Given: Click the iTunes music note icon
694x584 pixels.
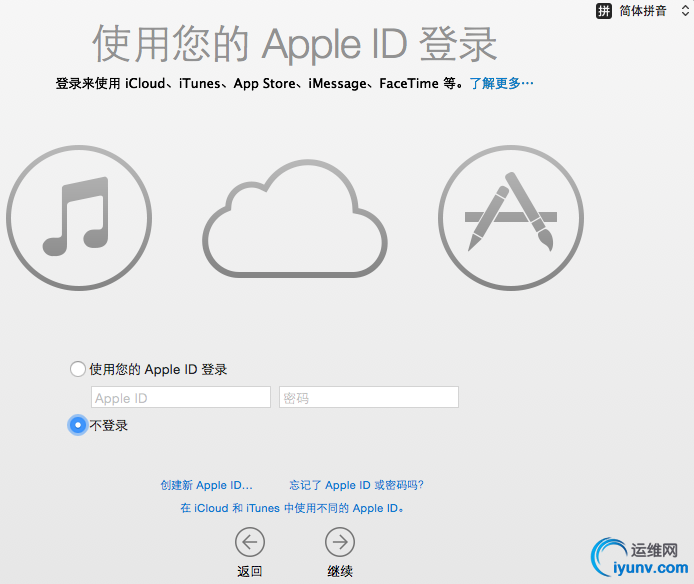Looking at the screenshot, I should point(79,218).
